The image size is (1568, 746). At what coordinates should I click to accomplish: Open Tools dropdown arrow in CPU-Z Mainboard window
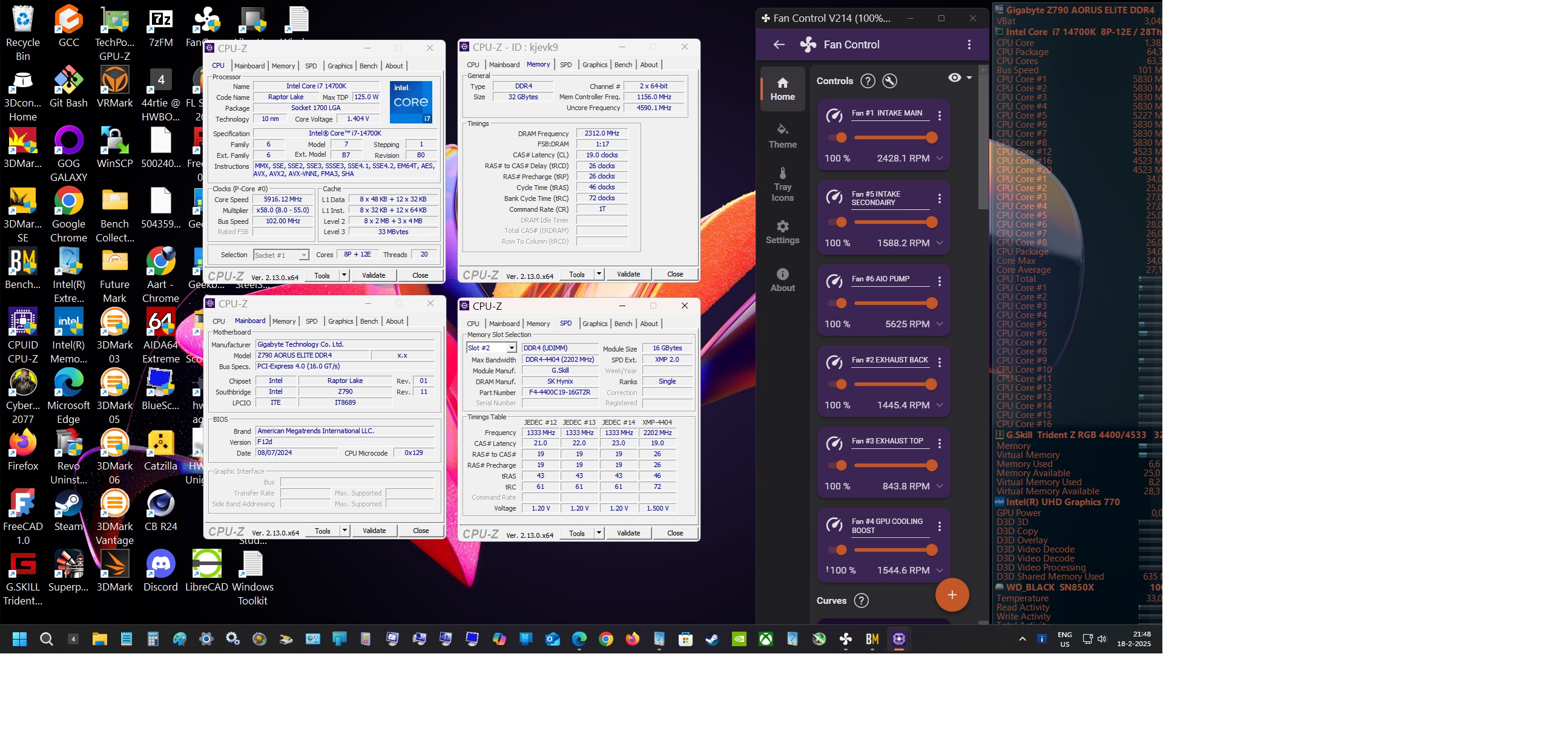tap(344, 531)
